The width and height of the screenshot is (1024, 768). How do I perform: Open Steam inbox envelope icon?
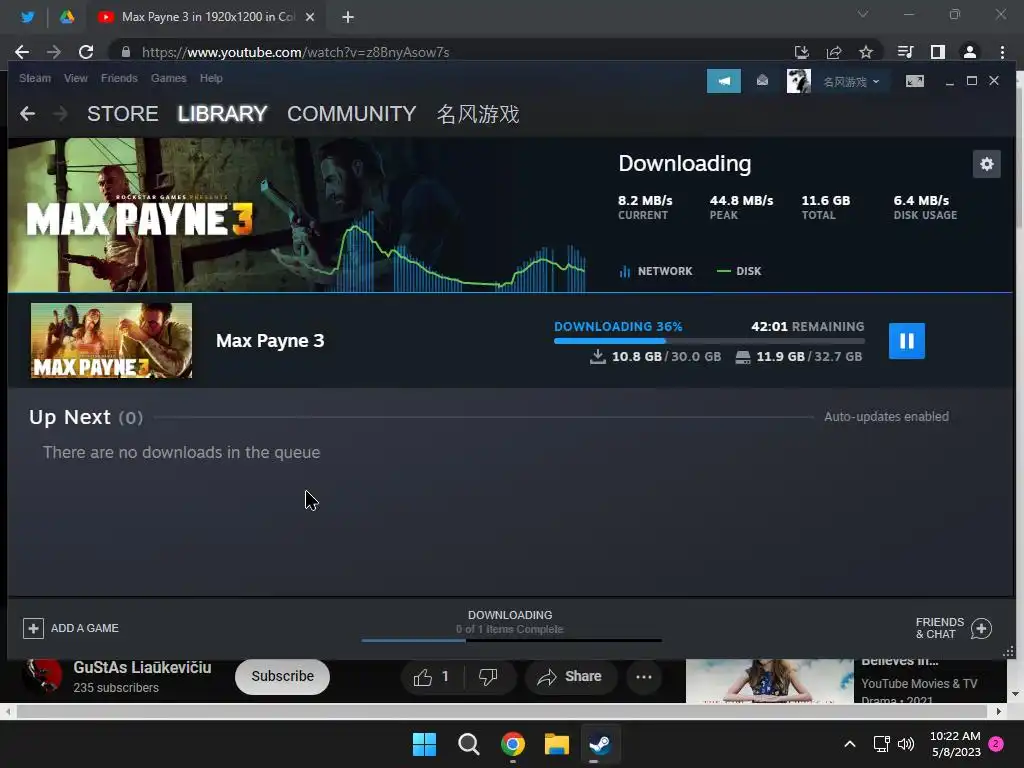762,80
